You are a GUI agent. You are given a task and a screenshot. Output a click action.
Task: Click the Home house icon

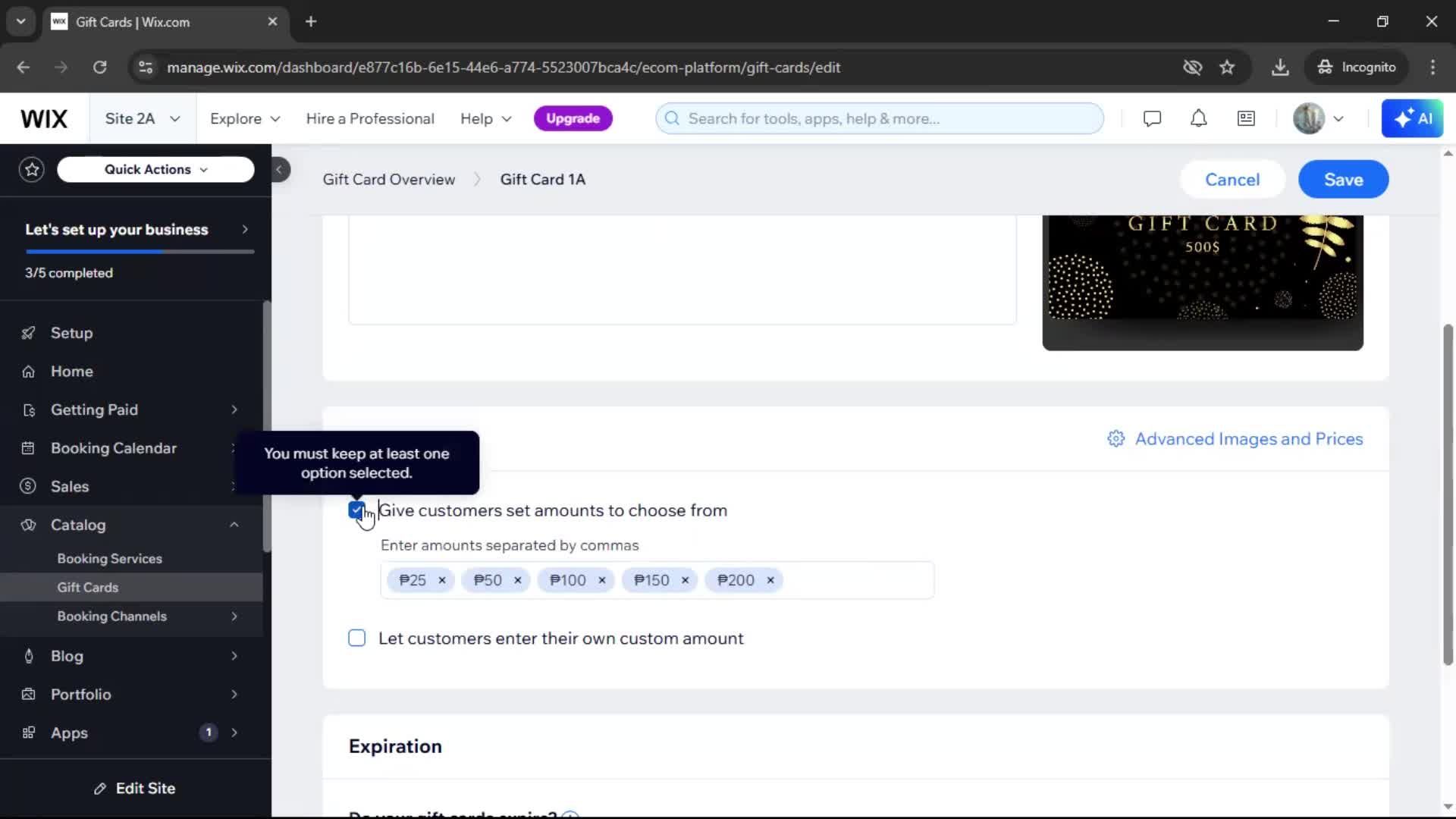coord(28,372)
